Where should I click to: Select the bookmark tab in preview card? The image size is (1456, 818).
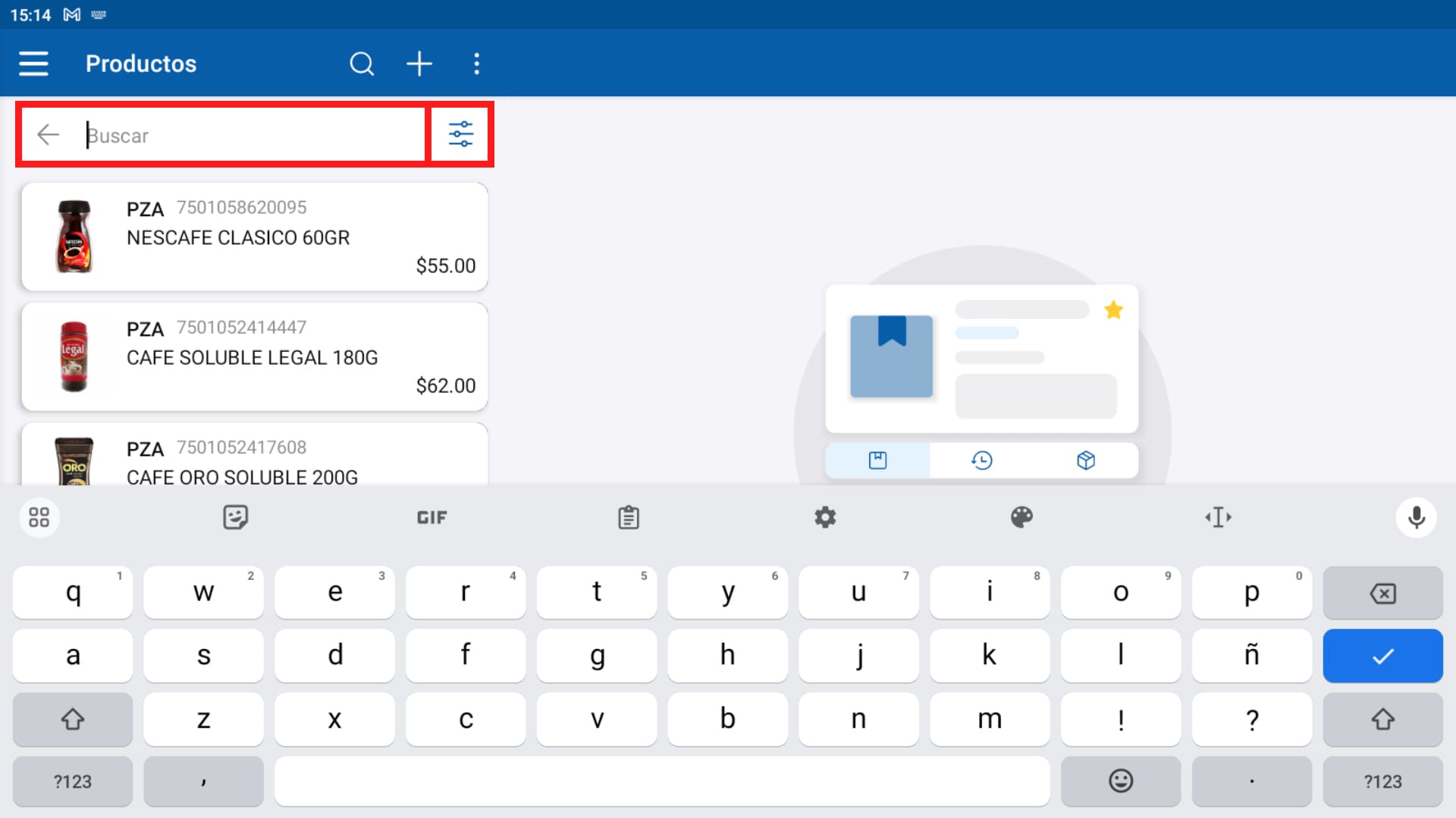click(877, 460)
